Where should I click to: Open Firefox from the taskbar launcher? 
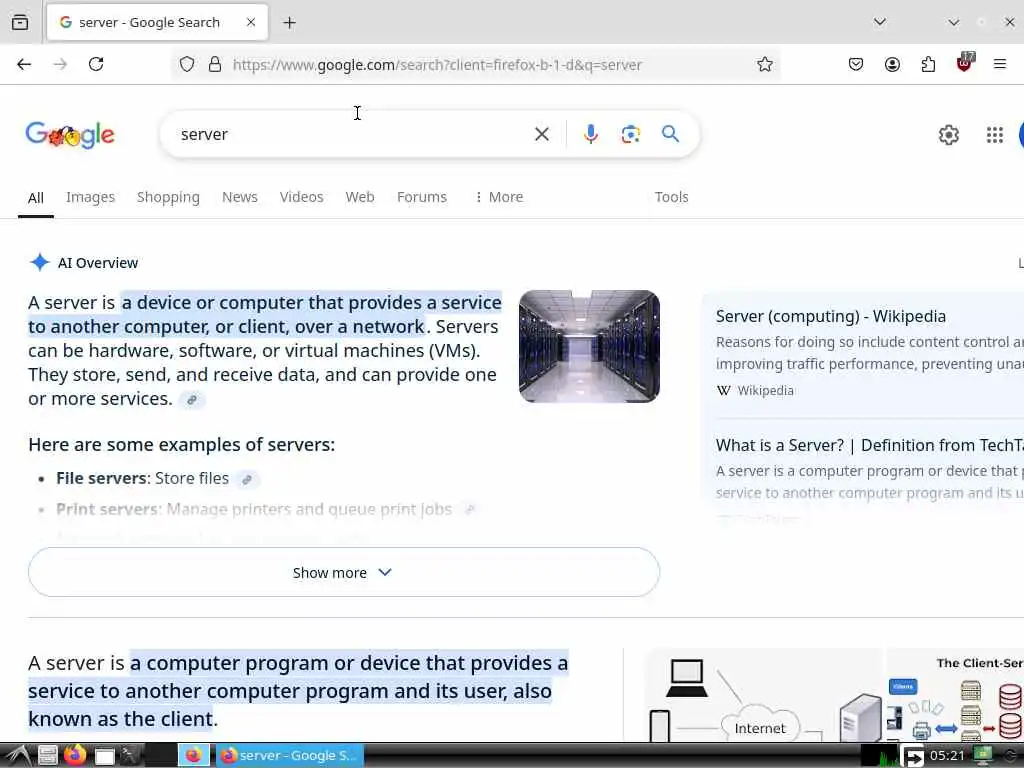75,756
